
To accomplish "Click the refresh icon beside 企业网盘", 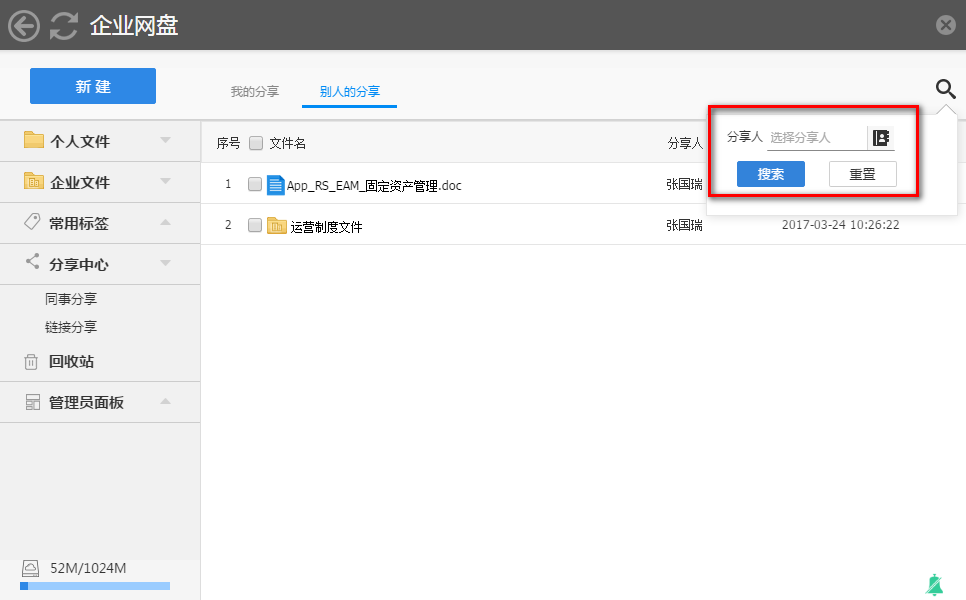I will click(64, 25).
